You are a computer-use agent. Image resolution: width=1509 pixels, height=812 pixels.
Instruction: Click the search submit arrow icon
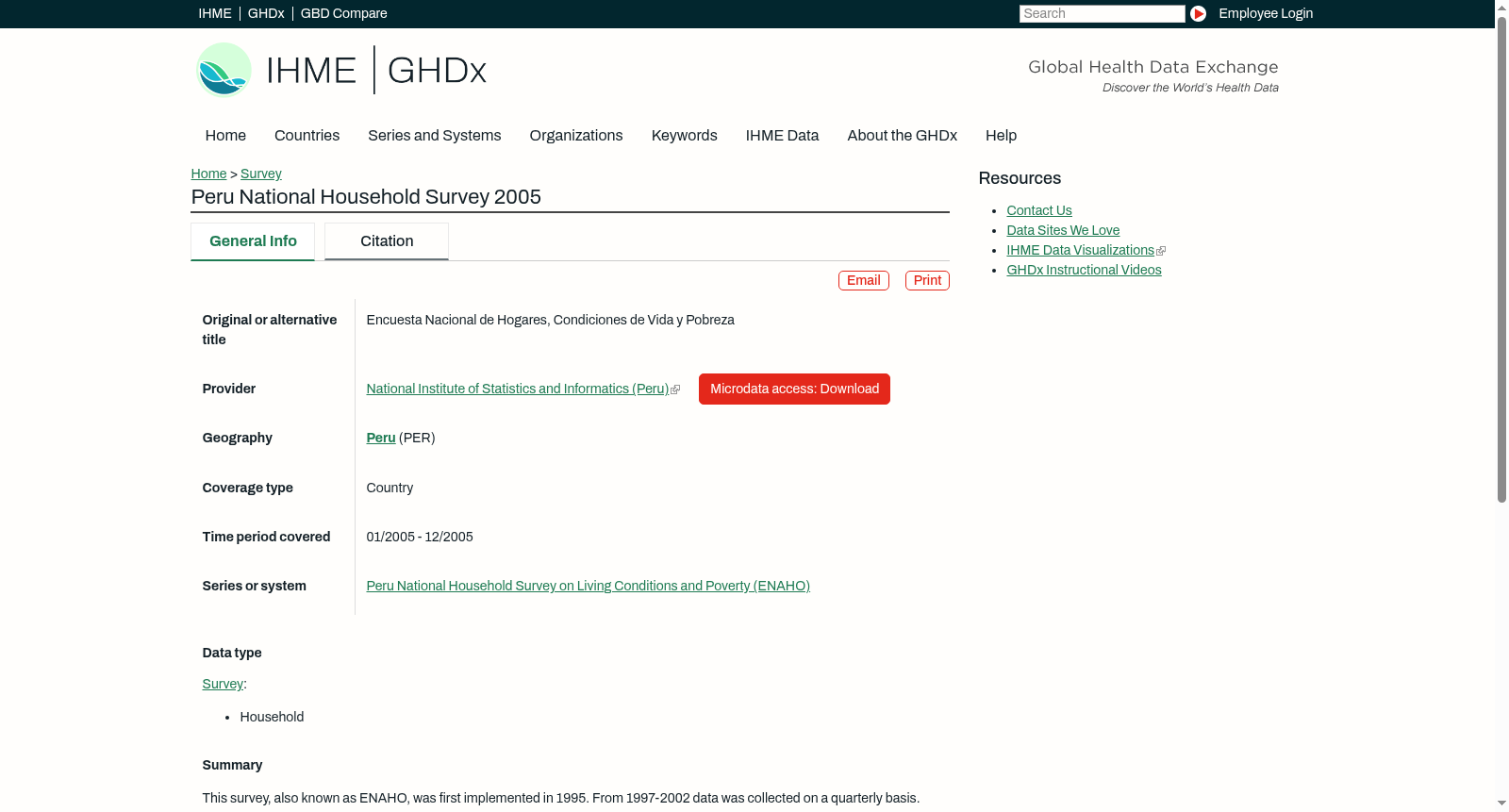tap(1198, 13)
